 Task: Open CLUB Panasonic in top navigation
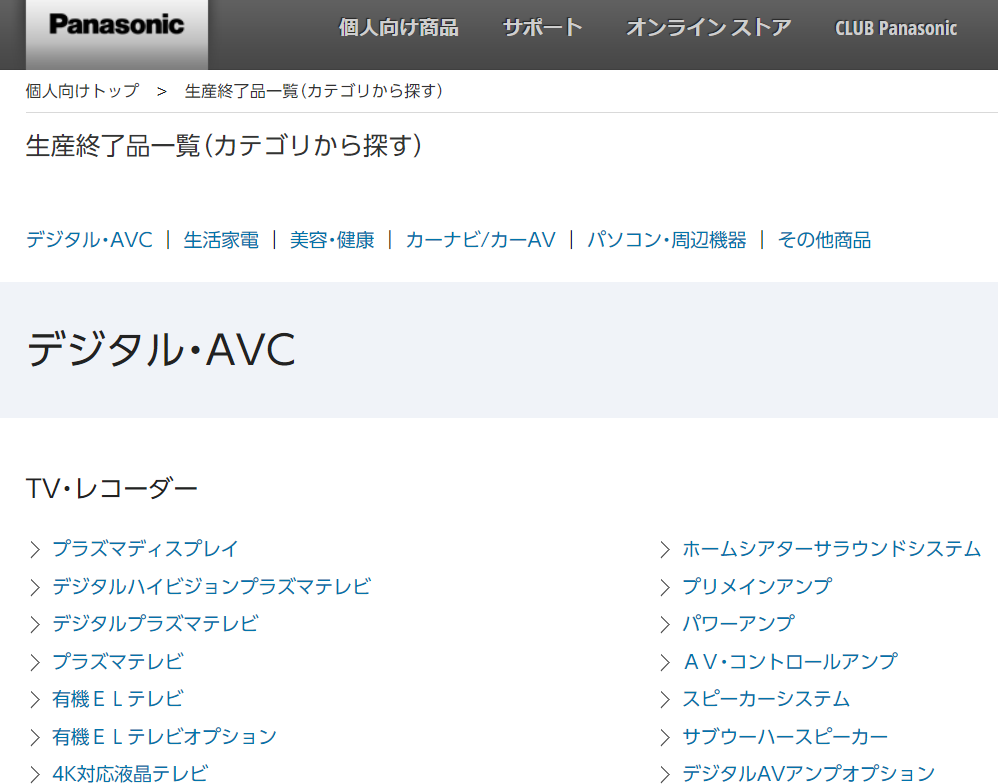coord(895,28)
